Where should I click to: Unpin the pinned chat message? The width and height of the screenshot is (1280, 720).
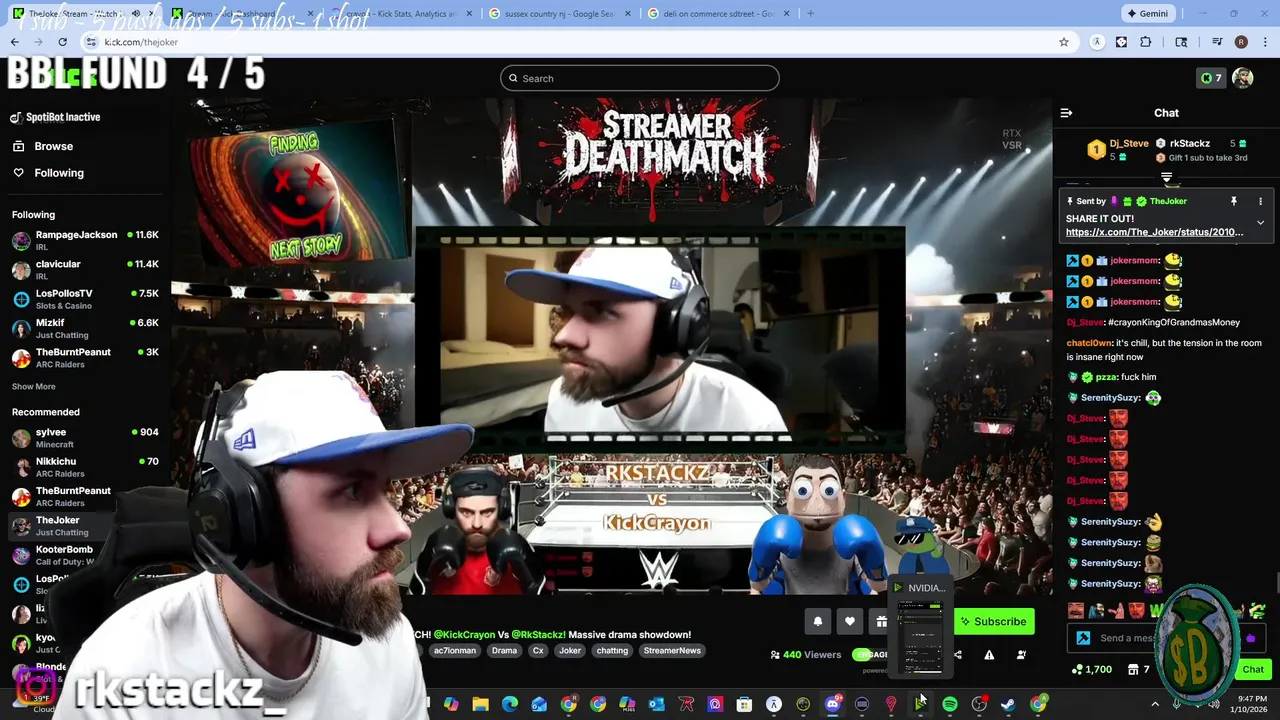(x=1234, y=201)
